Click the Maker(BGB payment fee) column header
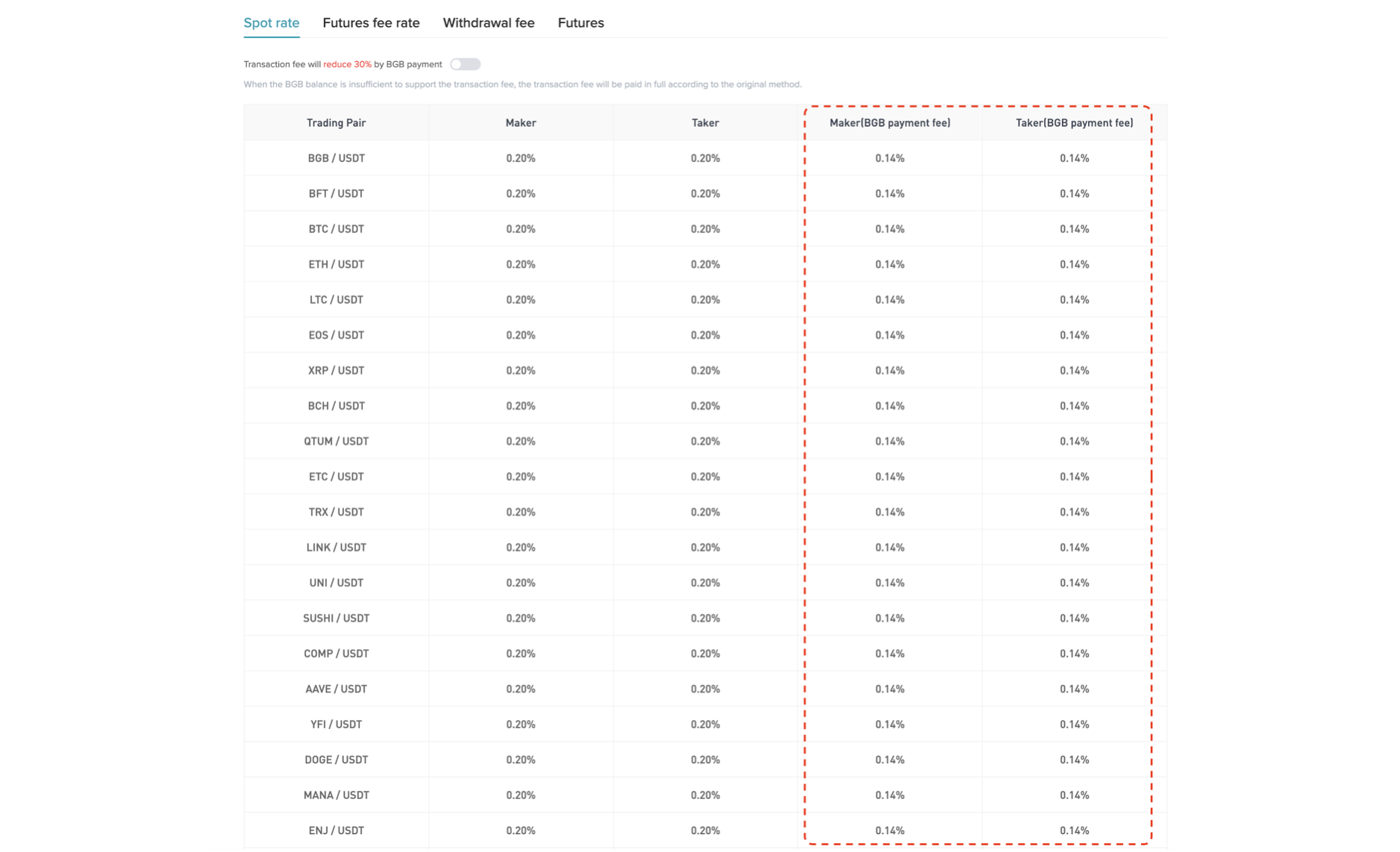The image size is (1400, 852). pyautogui.click(x=890, y=122)
